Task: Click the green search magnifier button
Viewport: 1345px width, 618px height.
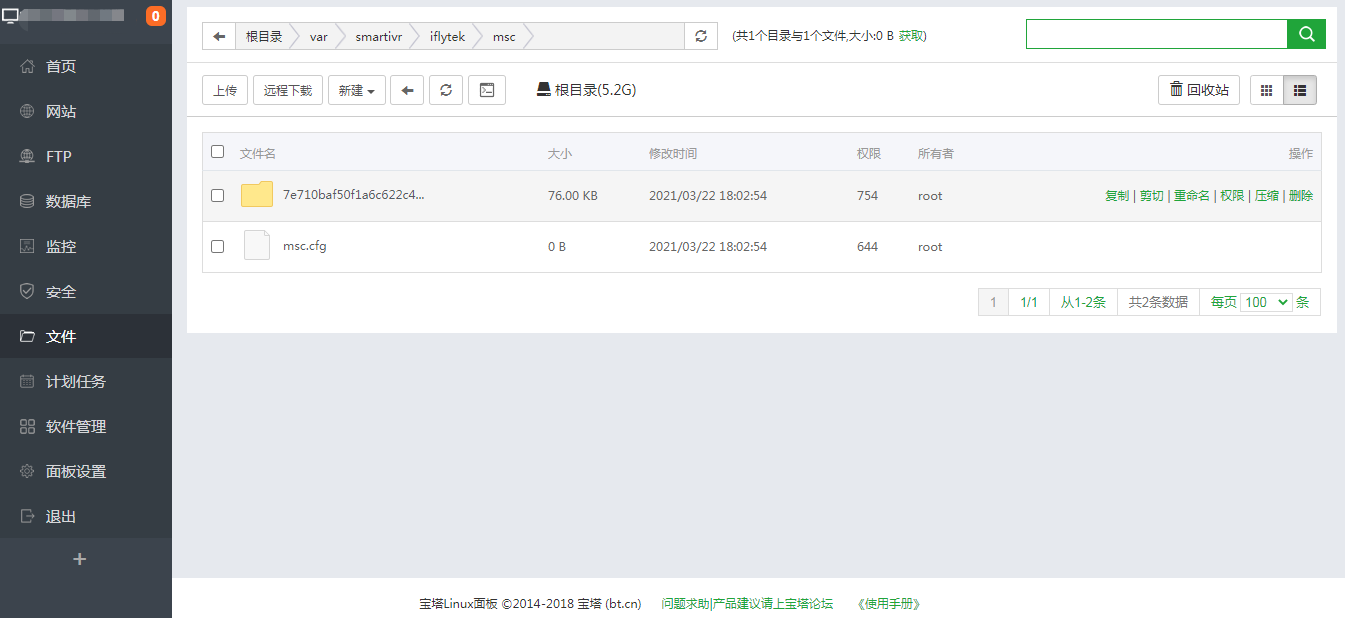Action: 1306,34
